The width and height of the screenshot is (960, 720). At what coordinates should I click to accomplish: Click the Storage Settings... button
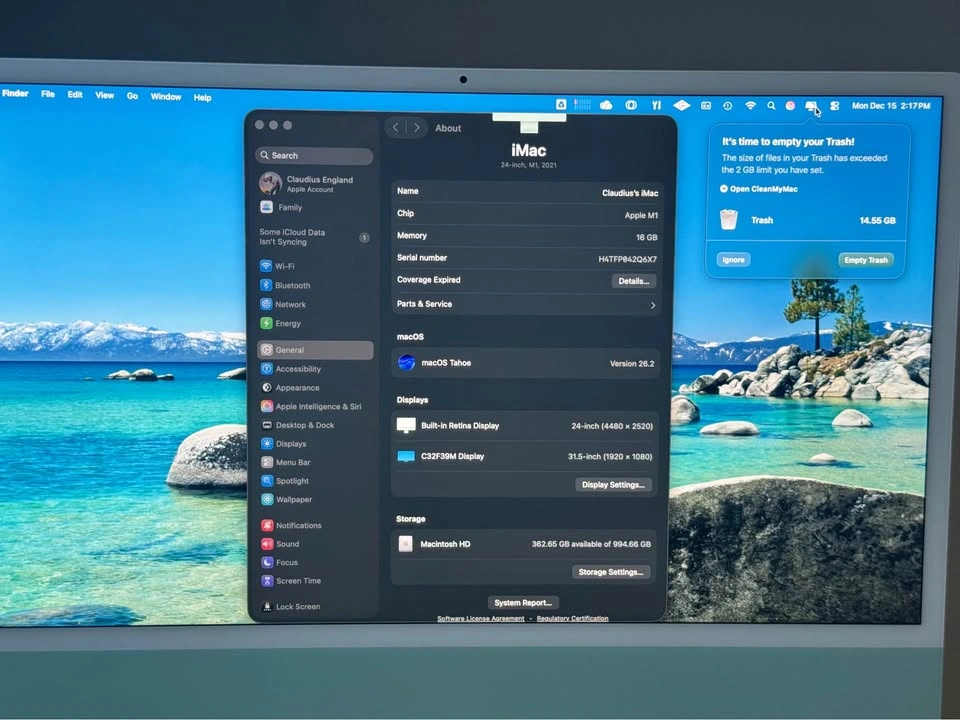point(610,572)
